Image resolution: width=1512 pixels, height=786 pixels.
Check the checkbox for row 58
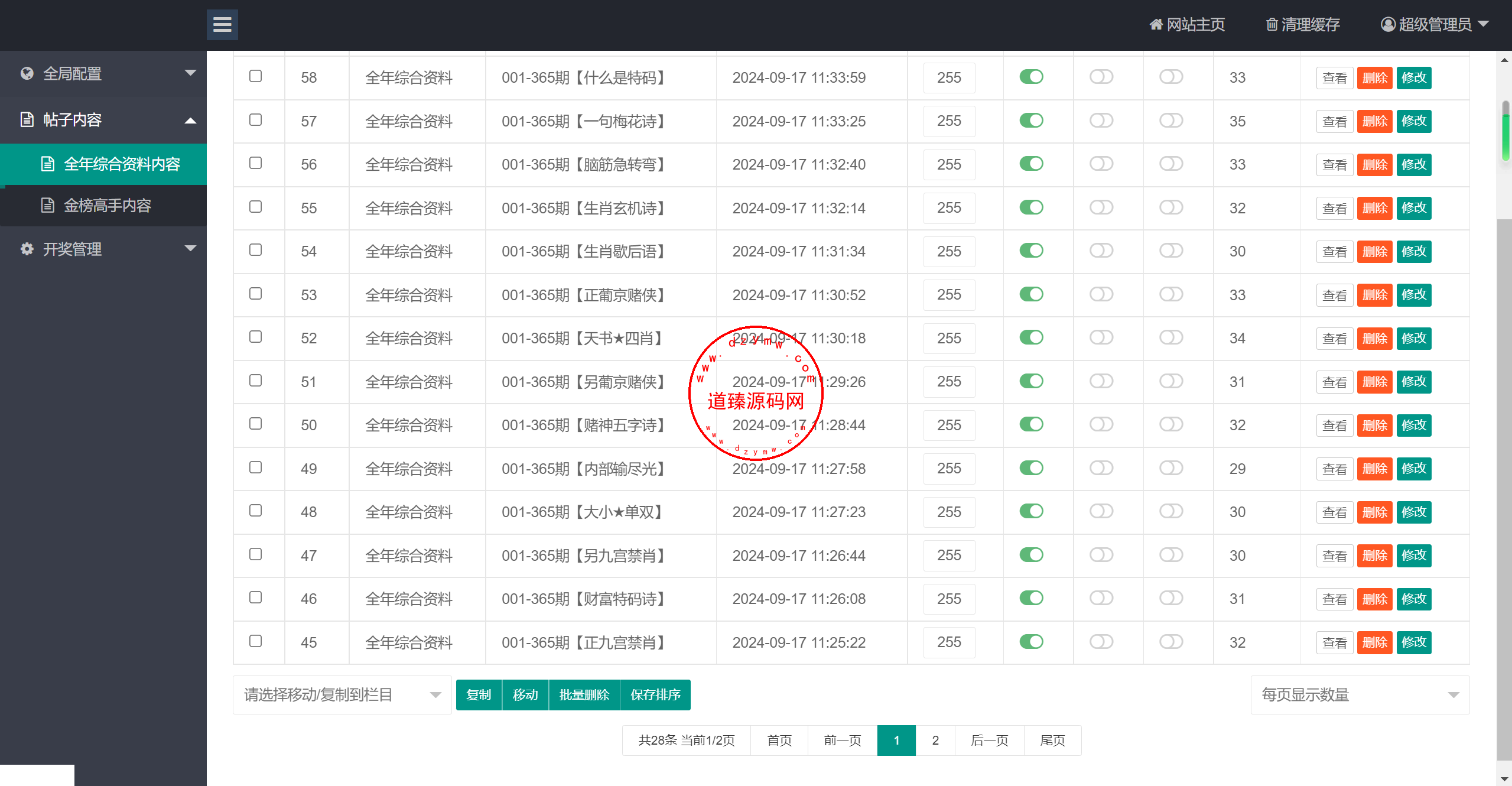pyautogui.click(x=255, y=76)
